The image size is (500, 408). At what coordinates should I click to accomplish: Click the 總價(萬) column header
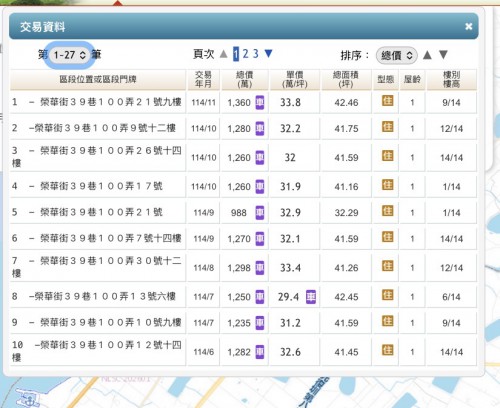pyautogui.click(x=245, y=79)
